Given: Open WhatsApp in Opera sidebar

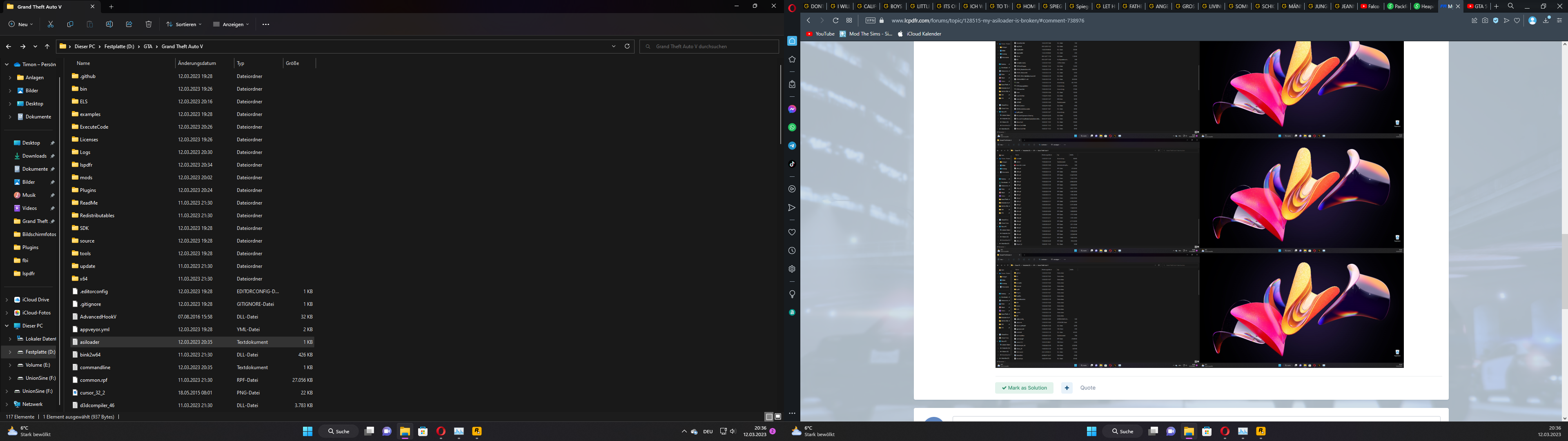Looking at the screenshot, I should coord(792,127).
